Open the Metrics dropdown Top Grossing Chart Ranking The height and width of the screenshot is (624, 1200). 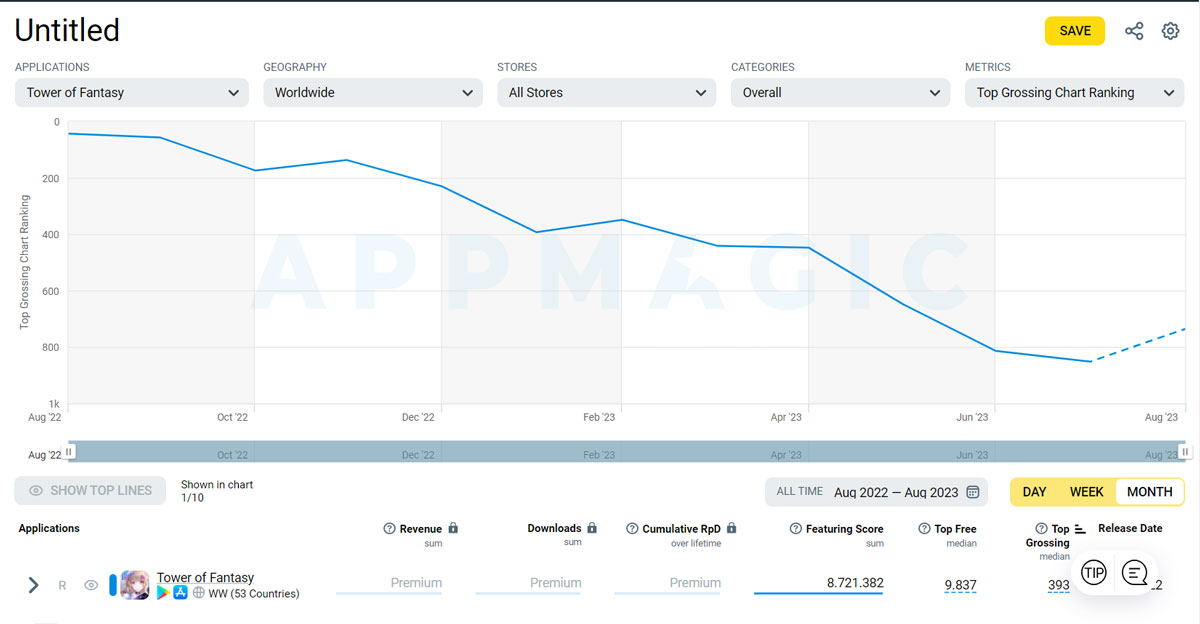click(1075, 92)
